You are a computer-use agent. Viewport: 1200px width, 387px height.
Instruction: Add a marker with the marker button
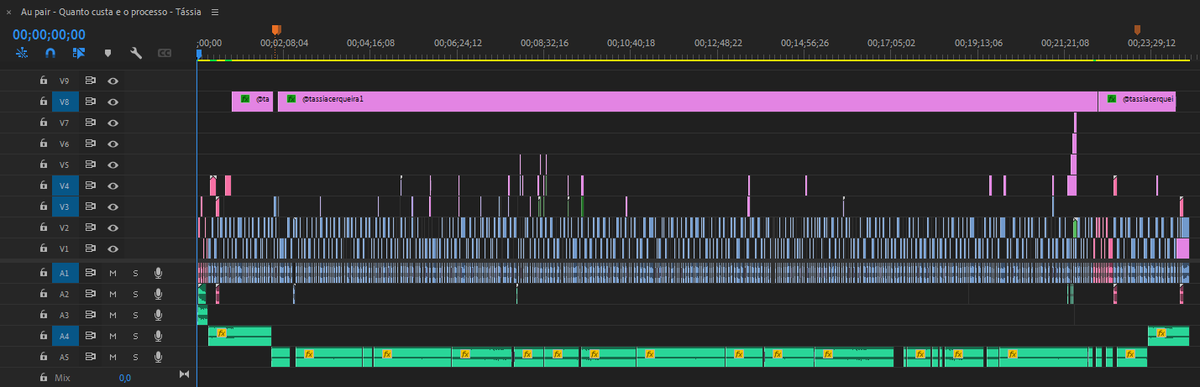(107, 53)
